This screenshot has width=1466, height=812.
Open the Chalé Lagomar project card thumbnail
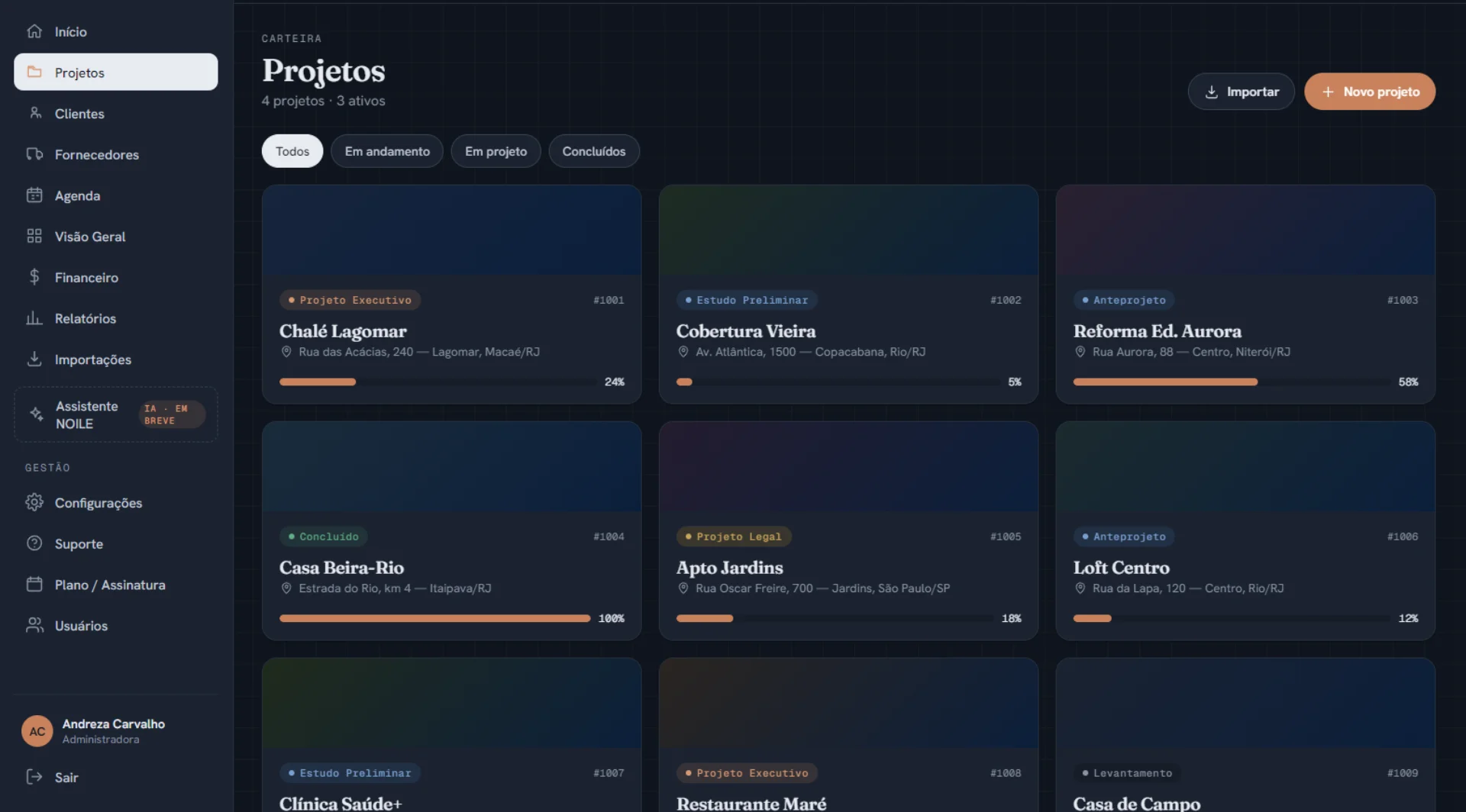452,230
